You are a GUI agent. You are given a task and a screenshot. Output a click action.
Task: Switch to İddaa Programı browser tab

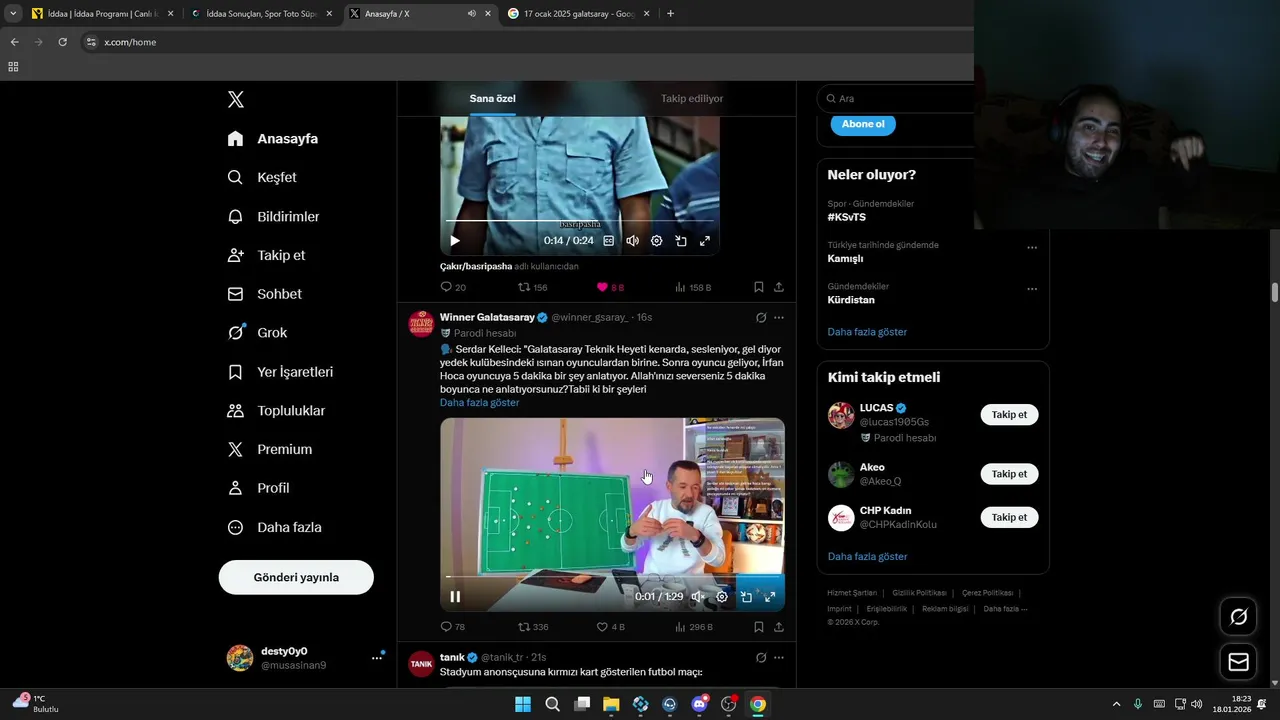tap(101, 14)
